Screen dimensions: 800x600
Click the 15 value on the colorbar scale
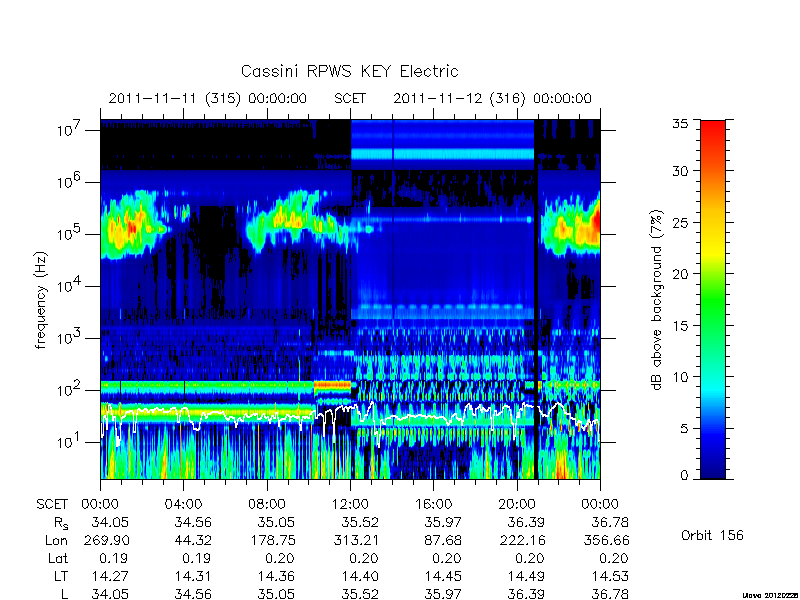680,325
